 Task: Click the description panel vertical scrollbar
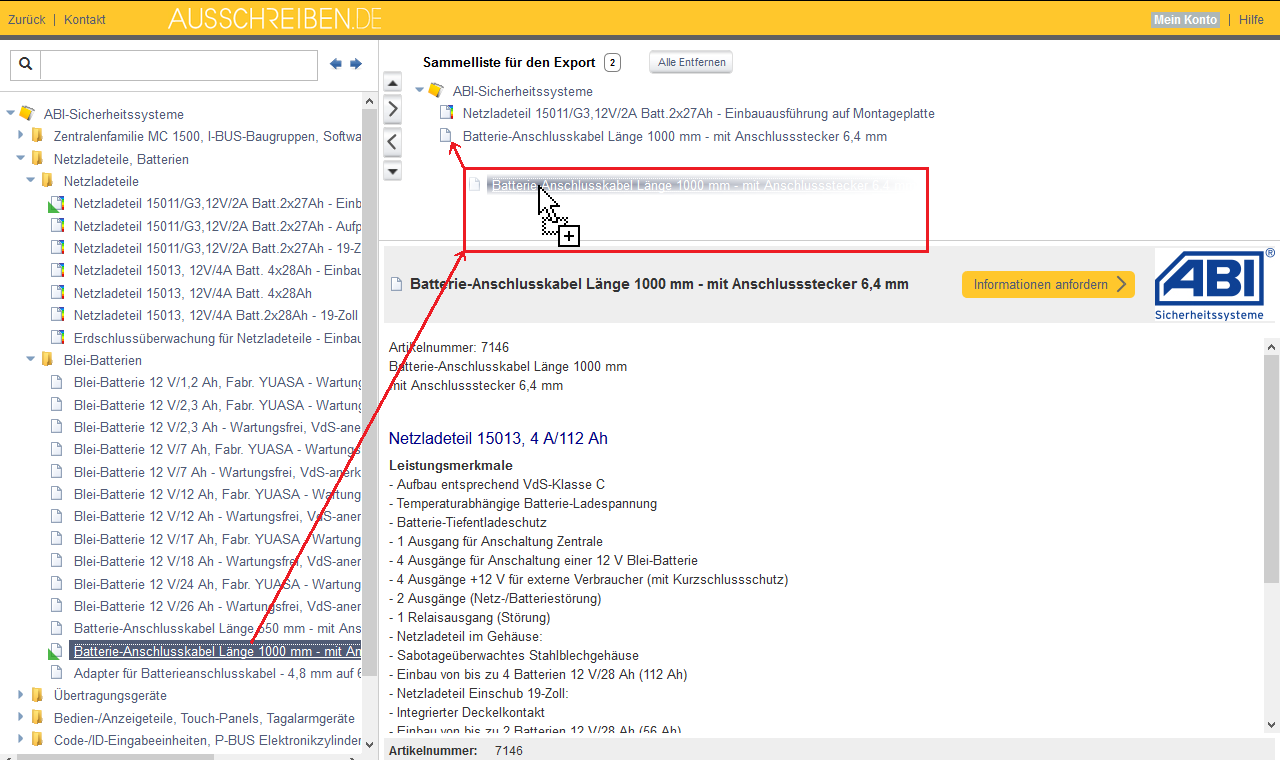tap(1271, 470)
